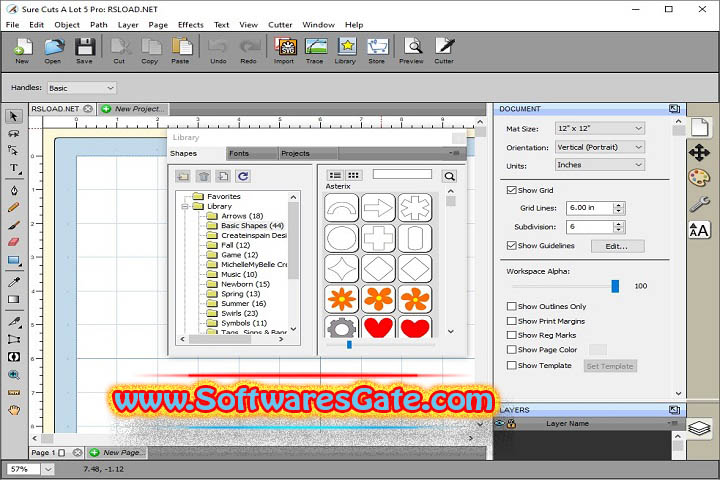Select the Eraser tool
The height and width of the screenshot is (480, 720).
(14, 242)
